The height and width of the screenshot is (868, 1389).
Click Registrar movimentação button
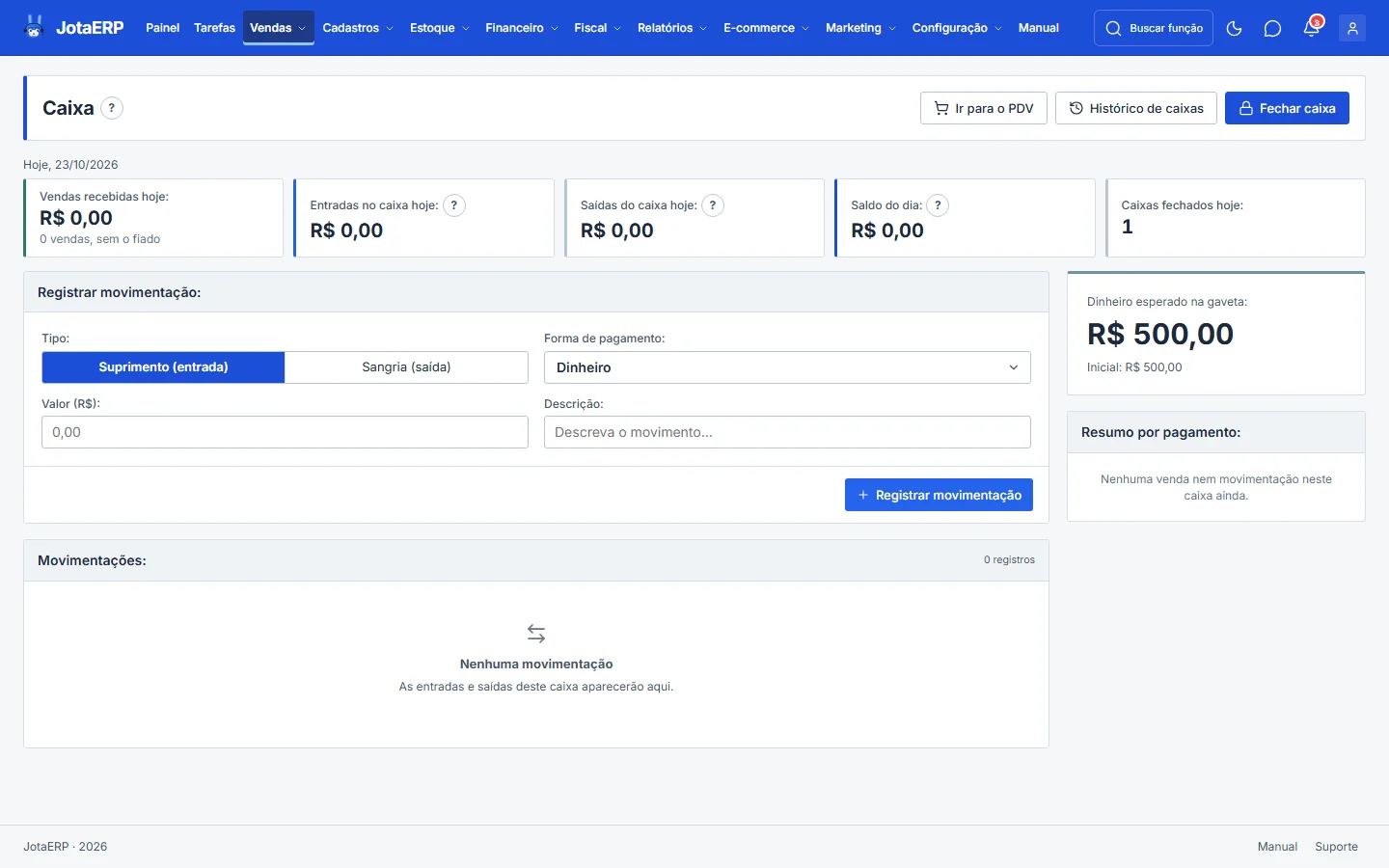click(939, 495)
